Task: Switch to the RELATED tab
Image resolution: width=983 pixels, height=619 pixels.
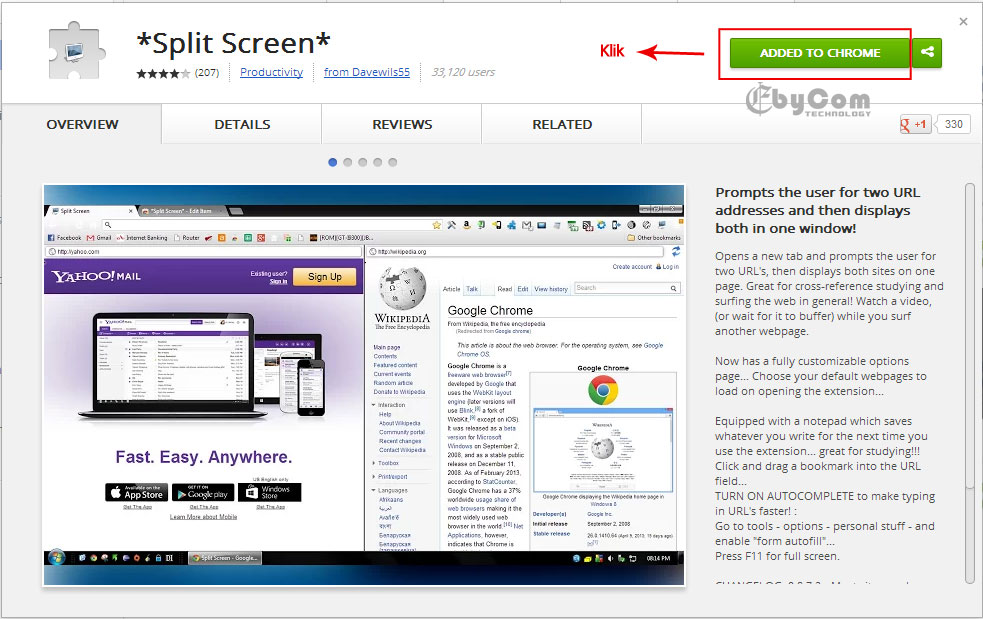Action: [562, 124]
